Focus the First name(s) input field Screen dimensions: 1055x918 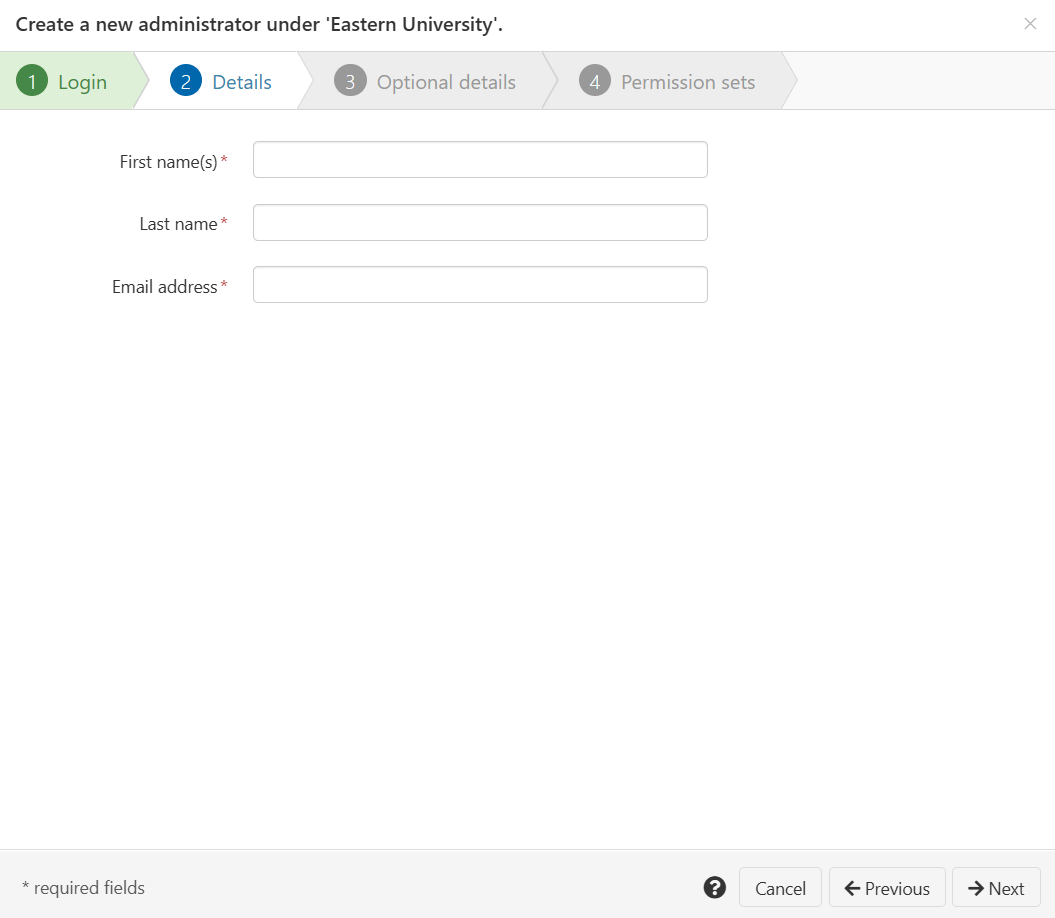point(480,160)
